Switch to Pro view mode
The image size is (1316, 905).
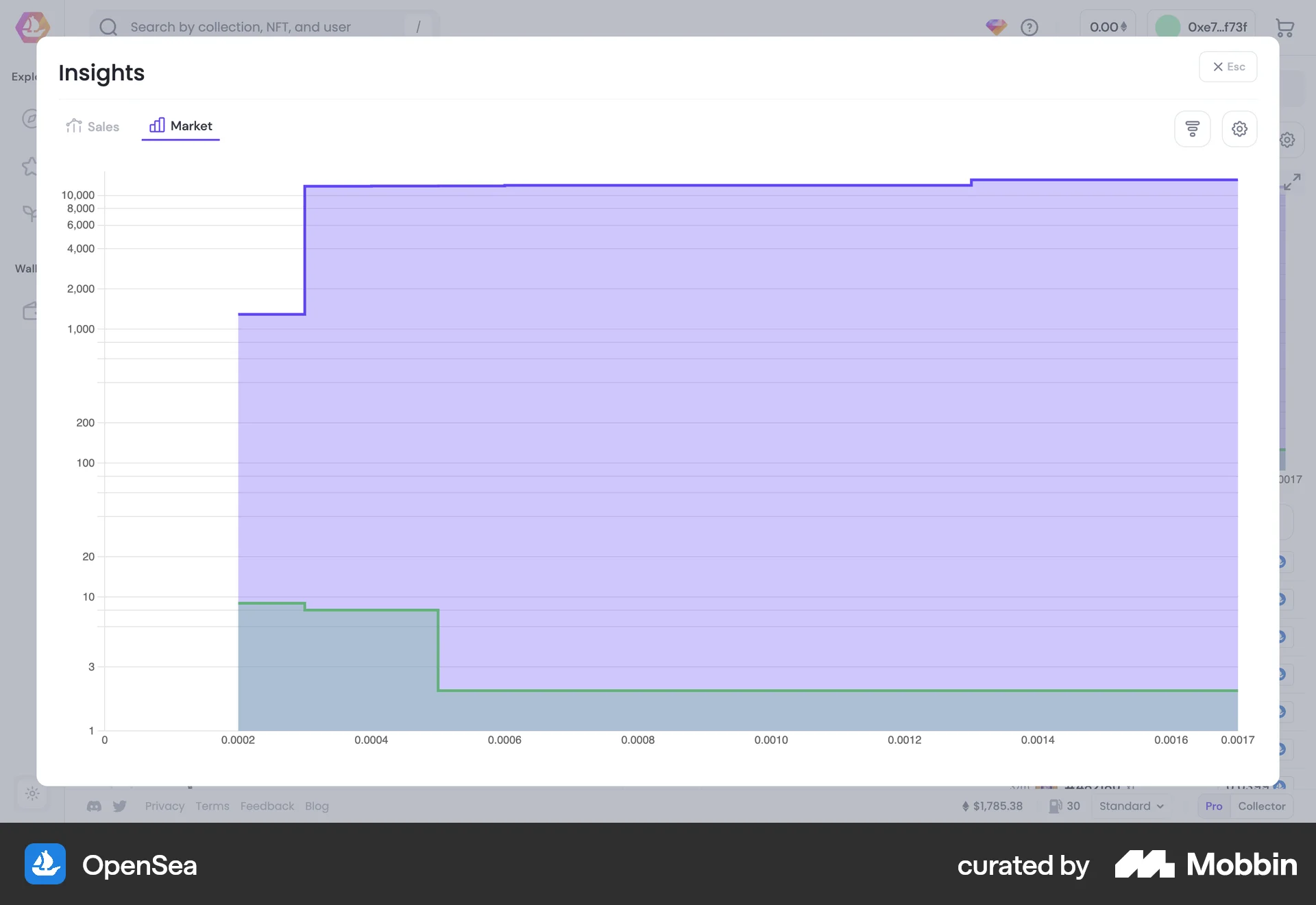(1213, 806)
